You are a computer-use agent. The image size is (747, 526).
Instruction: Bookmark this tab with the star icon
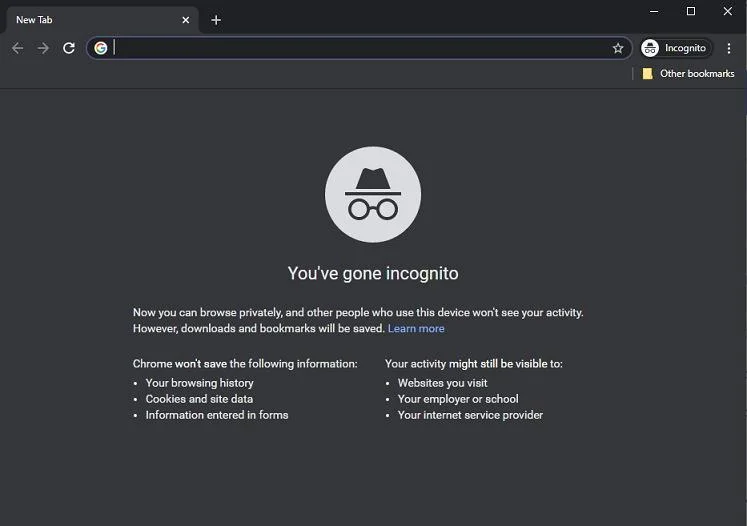coord(618,48)
